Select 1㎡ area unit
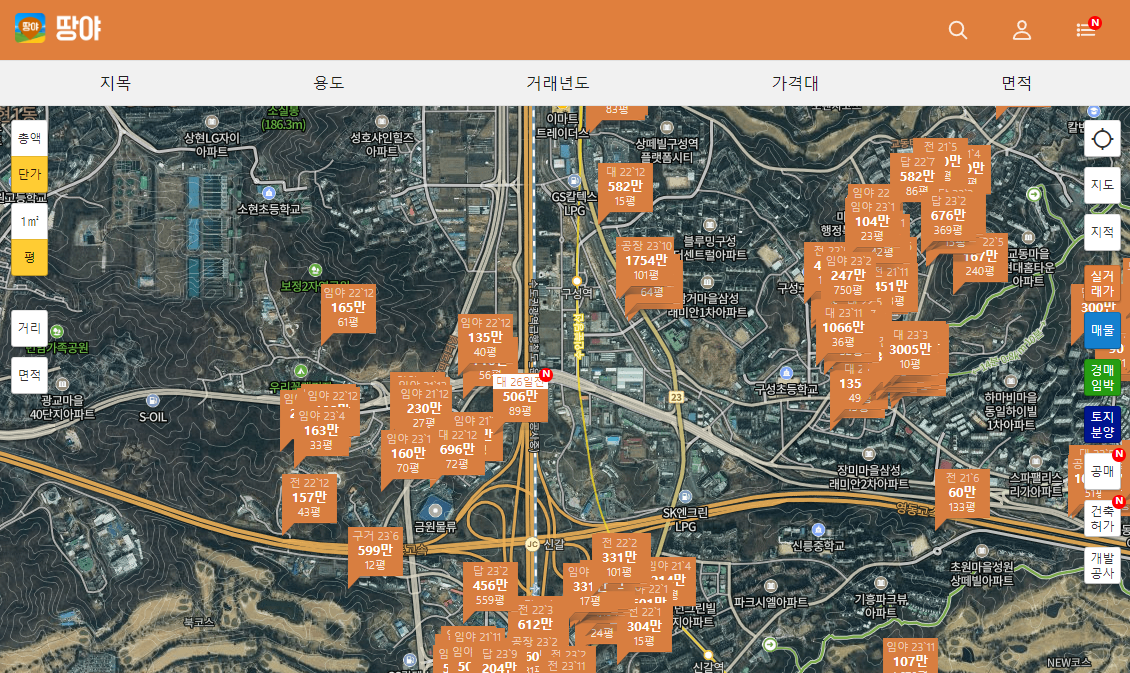This screenshot has height=673, width=1130. coord(30,221)
